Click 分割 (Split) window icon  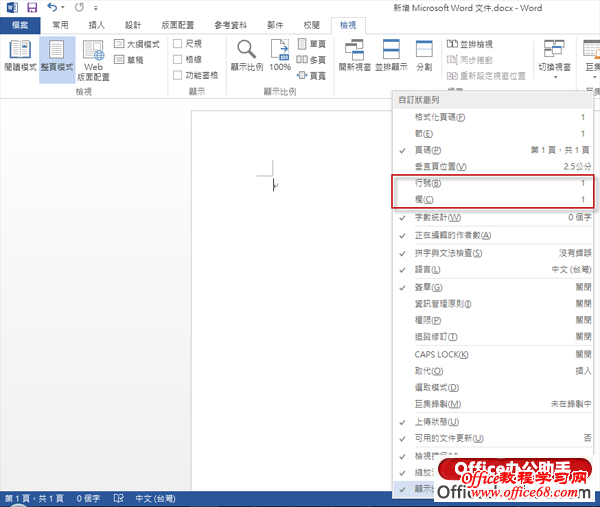pyautogui.click(x=424, y=55)
